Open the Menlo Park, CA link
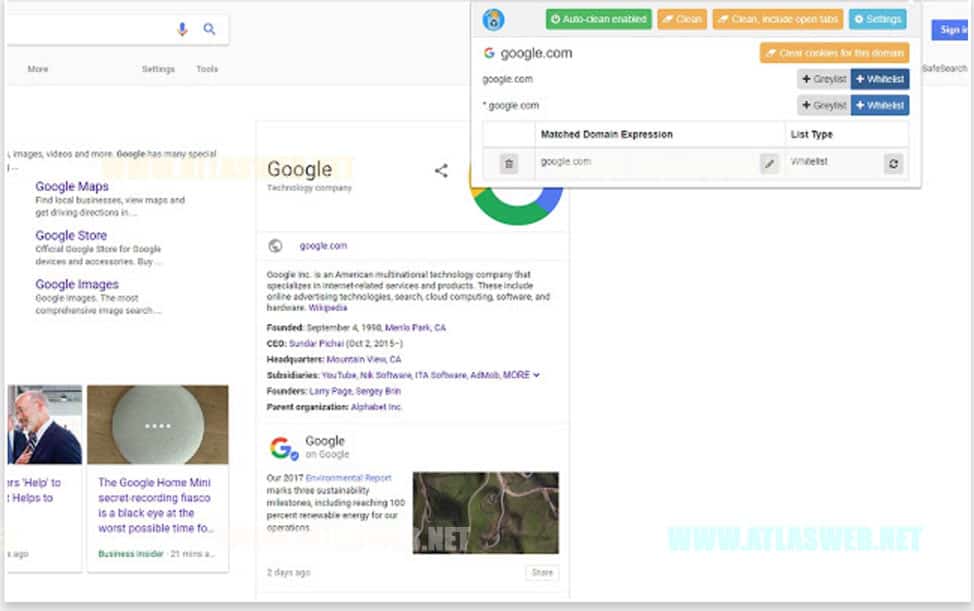The width and height of the screenshot is (974, 611). 415,328
